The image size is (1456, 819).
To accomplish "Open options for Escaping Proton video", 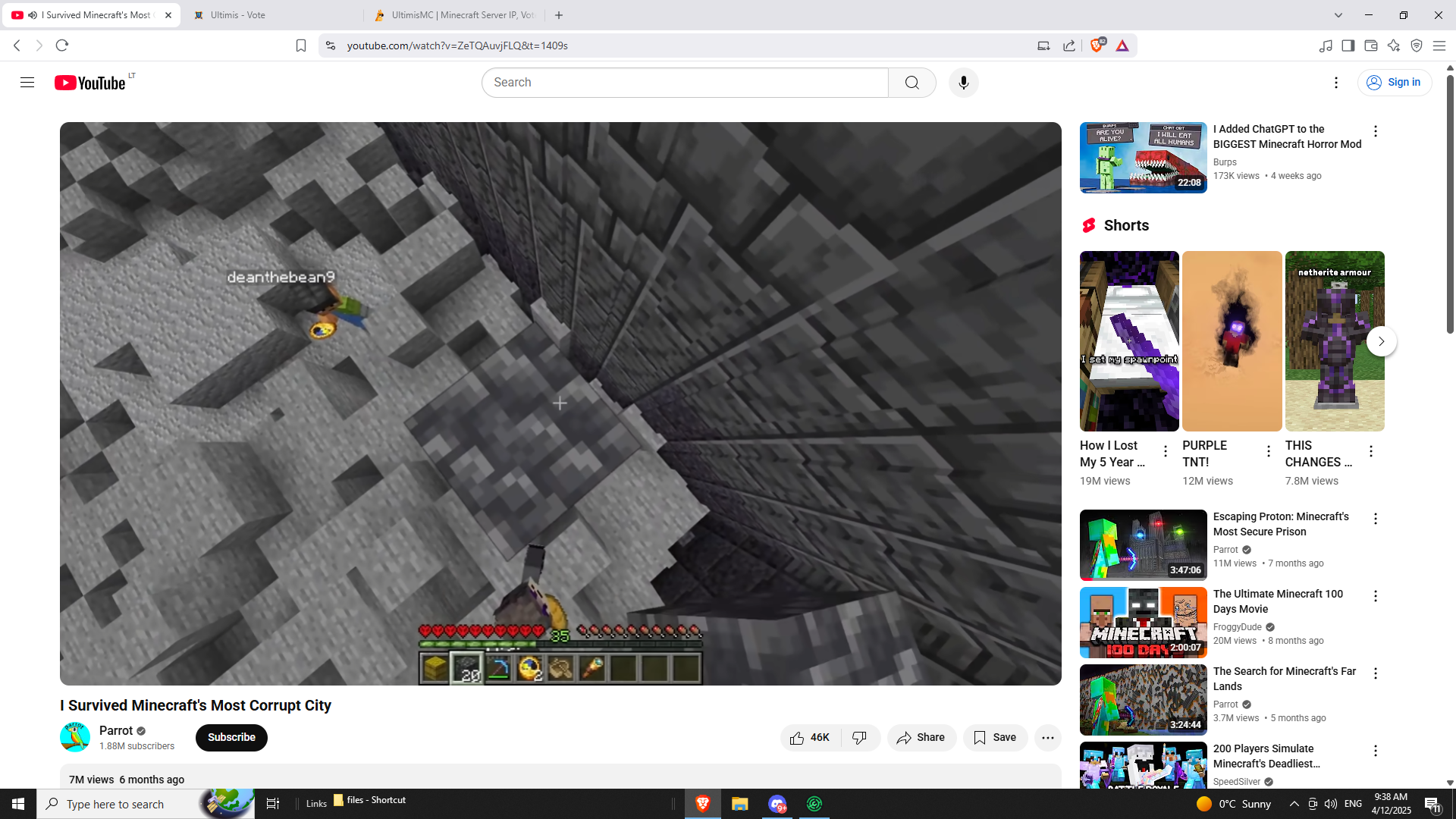I will pyautogui.click(x=1376, y=519).
